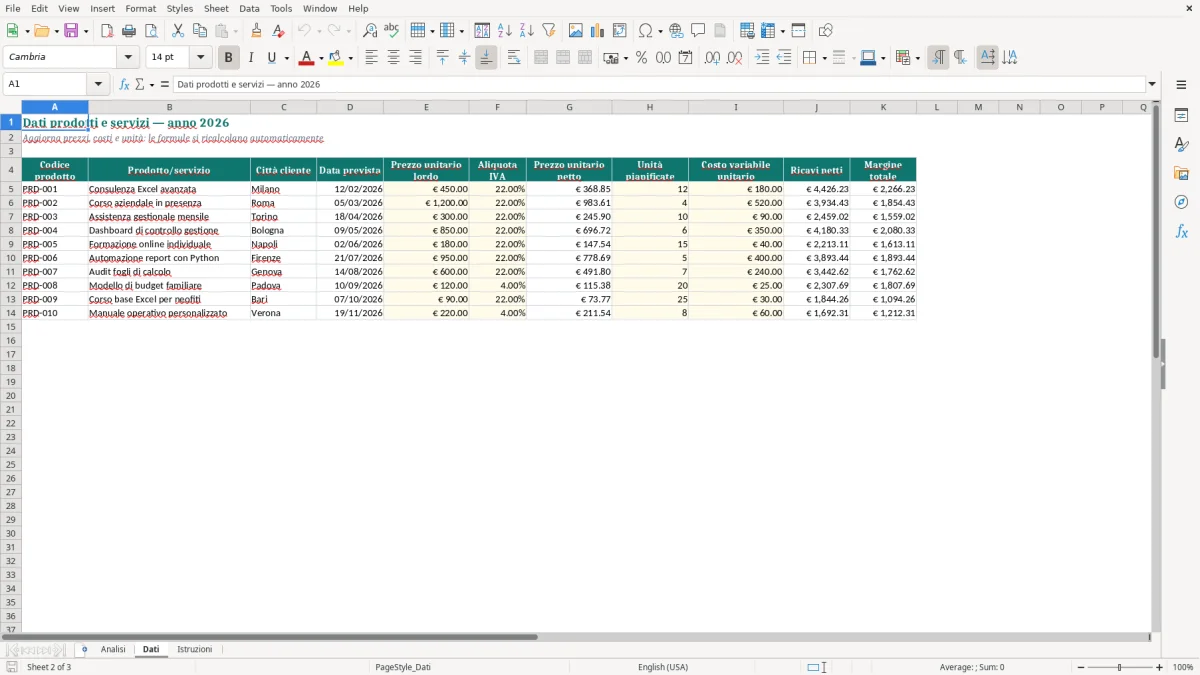This screenshot has height=675, width=1200.
Task: Click the AutoFilter funnel icon
Action: tap(549, 31)
